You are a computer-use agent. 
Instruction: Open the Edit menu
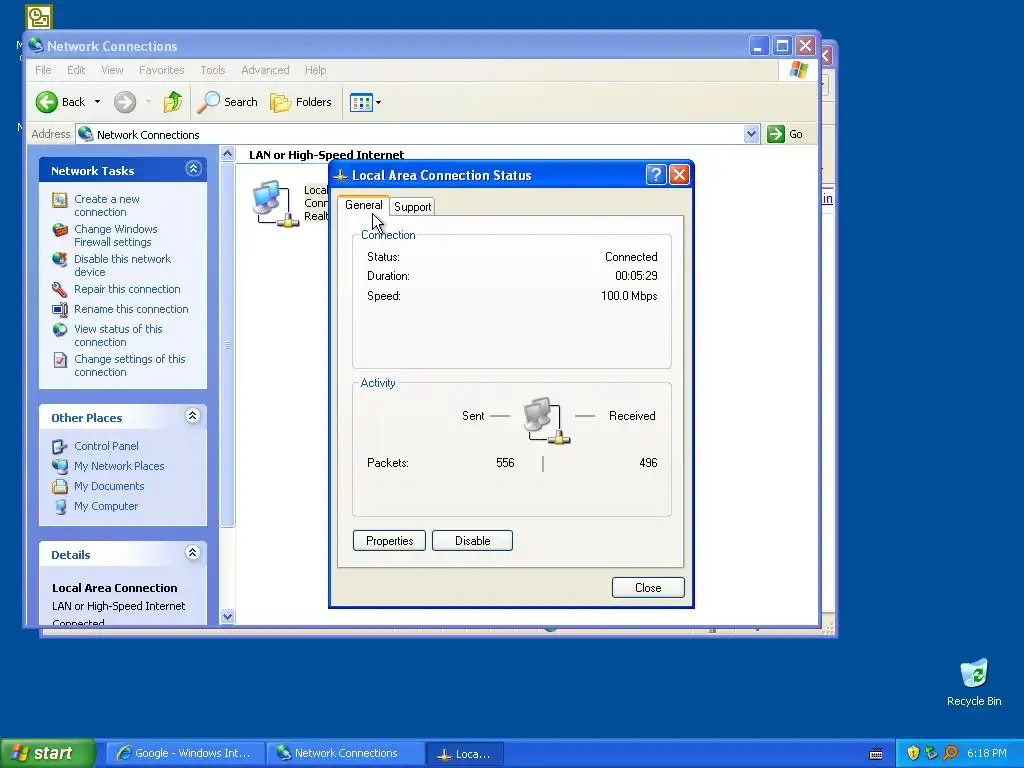pos(76,70)
